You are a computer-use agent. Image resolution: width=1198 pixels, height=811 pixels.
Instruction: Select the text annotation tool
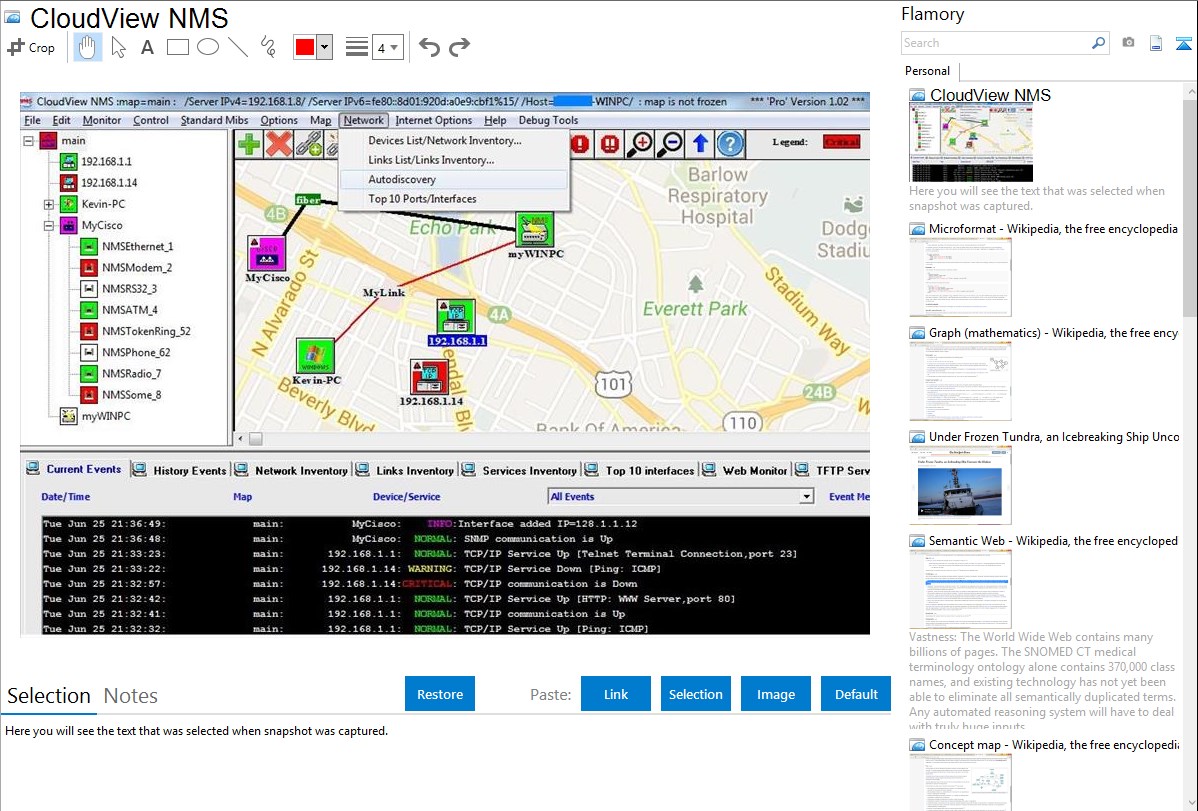tap(147, 47)
